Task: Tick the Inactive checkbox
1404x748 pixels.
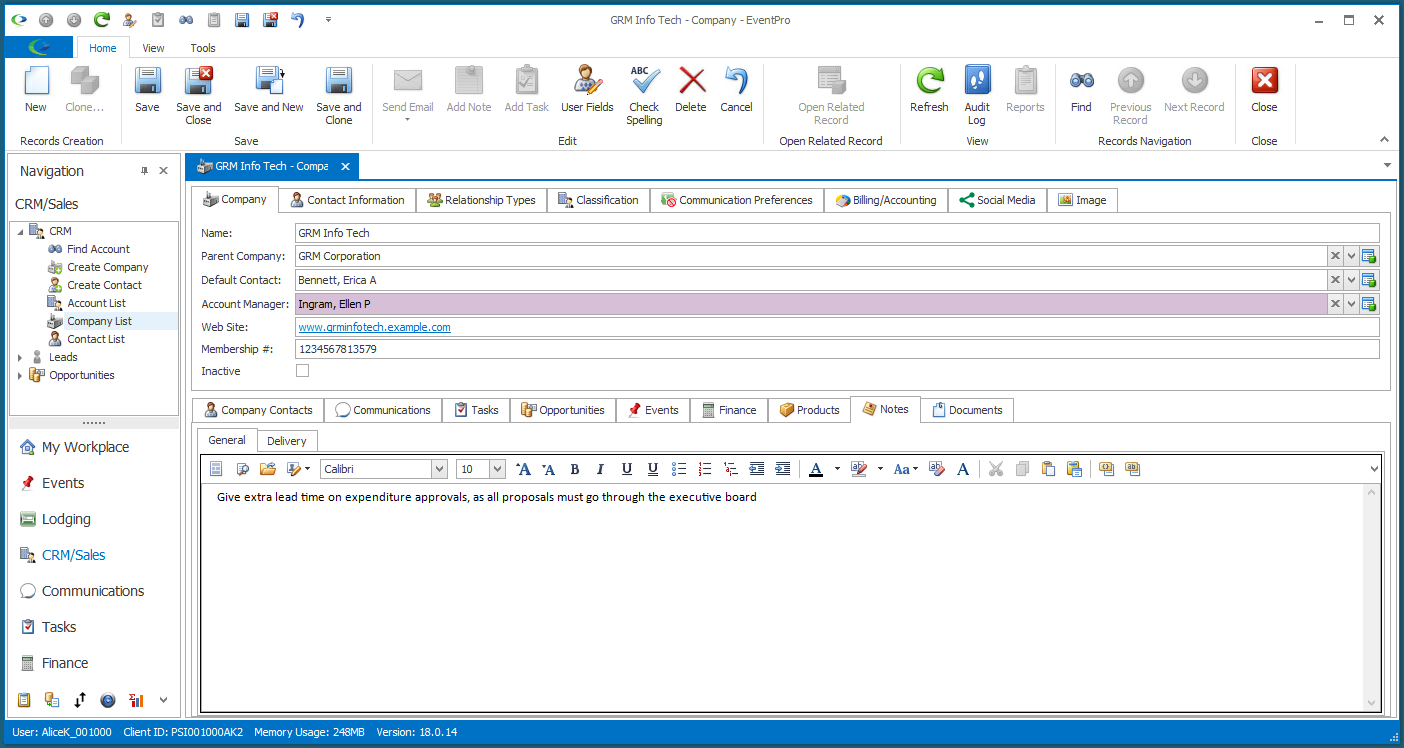Action: click(302, 371)
